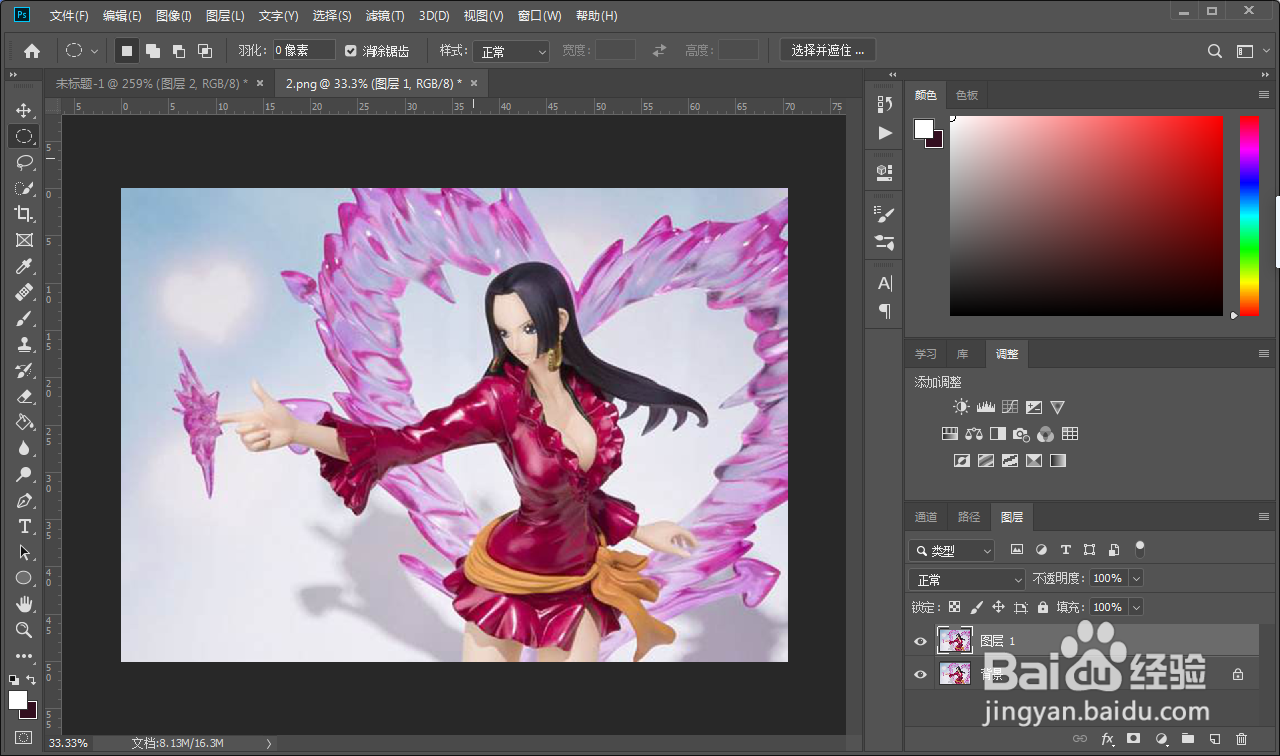Open layer blend mode 正常 dropdown
Screen dimensions: 1280x756
967,579
